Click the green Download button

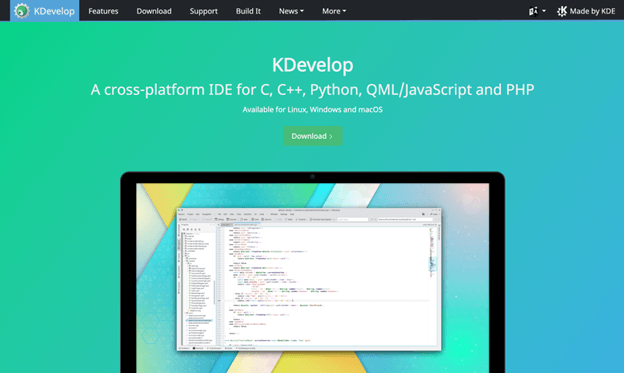pos(312,136)
